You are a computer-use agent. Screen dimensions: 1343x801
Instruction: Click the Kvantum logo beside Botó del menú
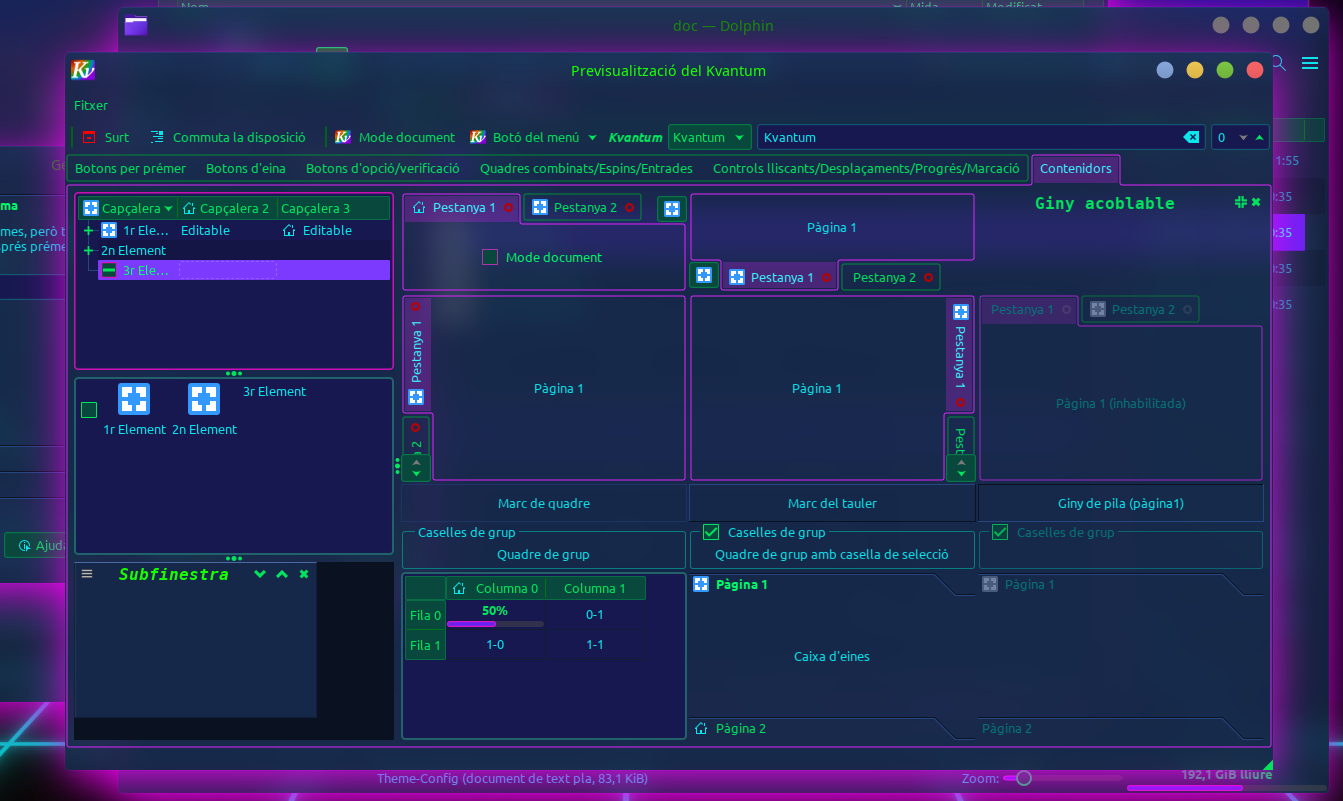(x=477, y=137)
